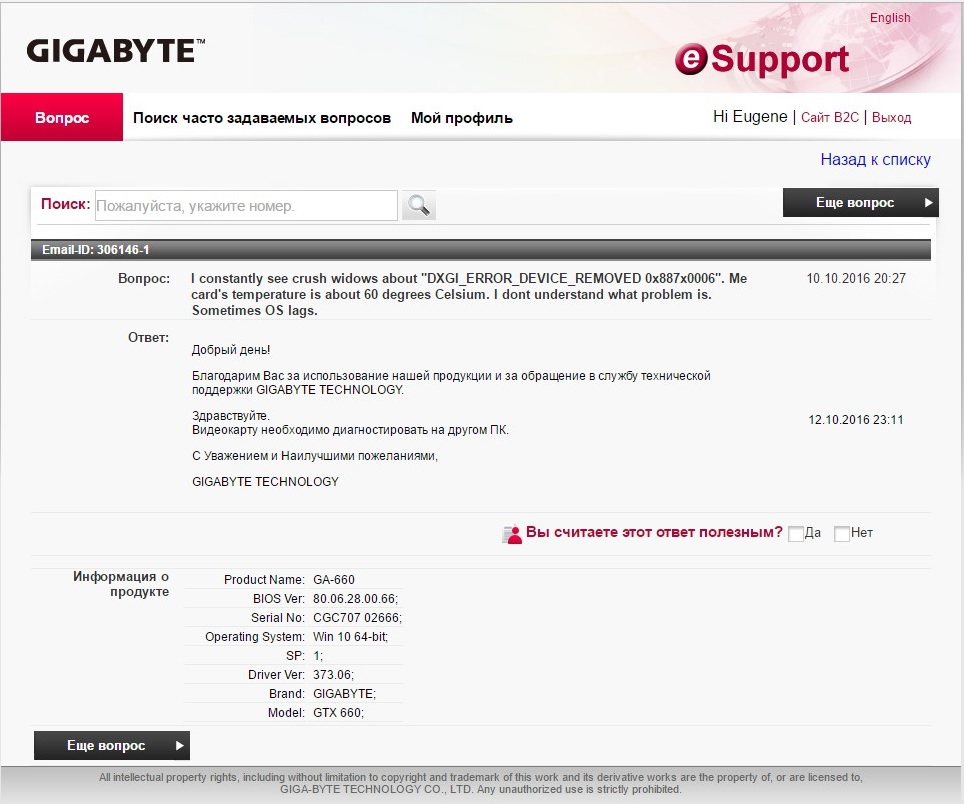Click the 'Поиск:' label

click(x=65, y=204)
